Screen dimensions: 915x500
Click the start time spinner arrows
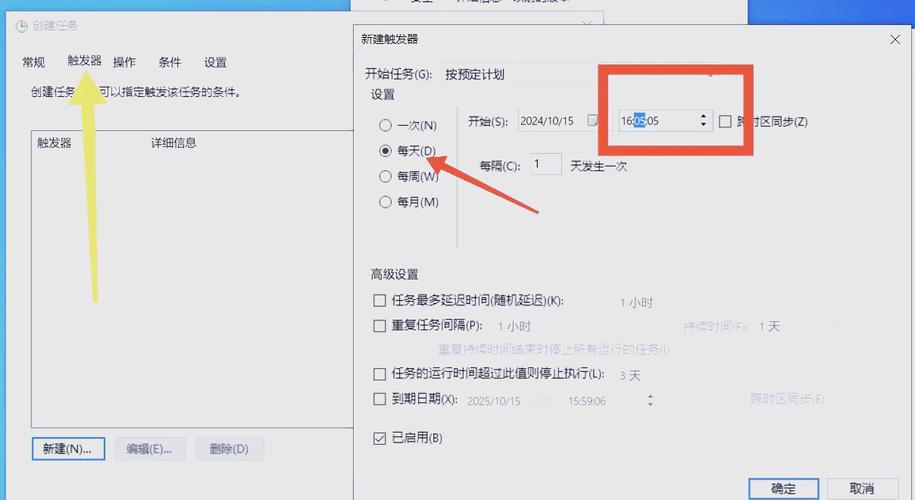[703, 121]
